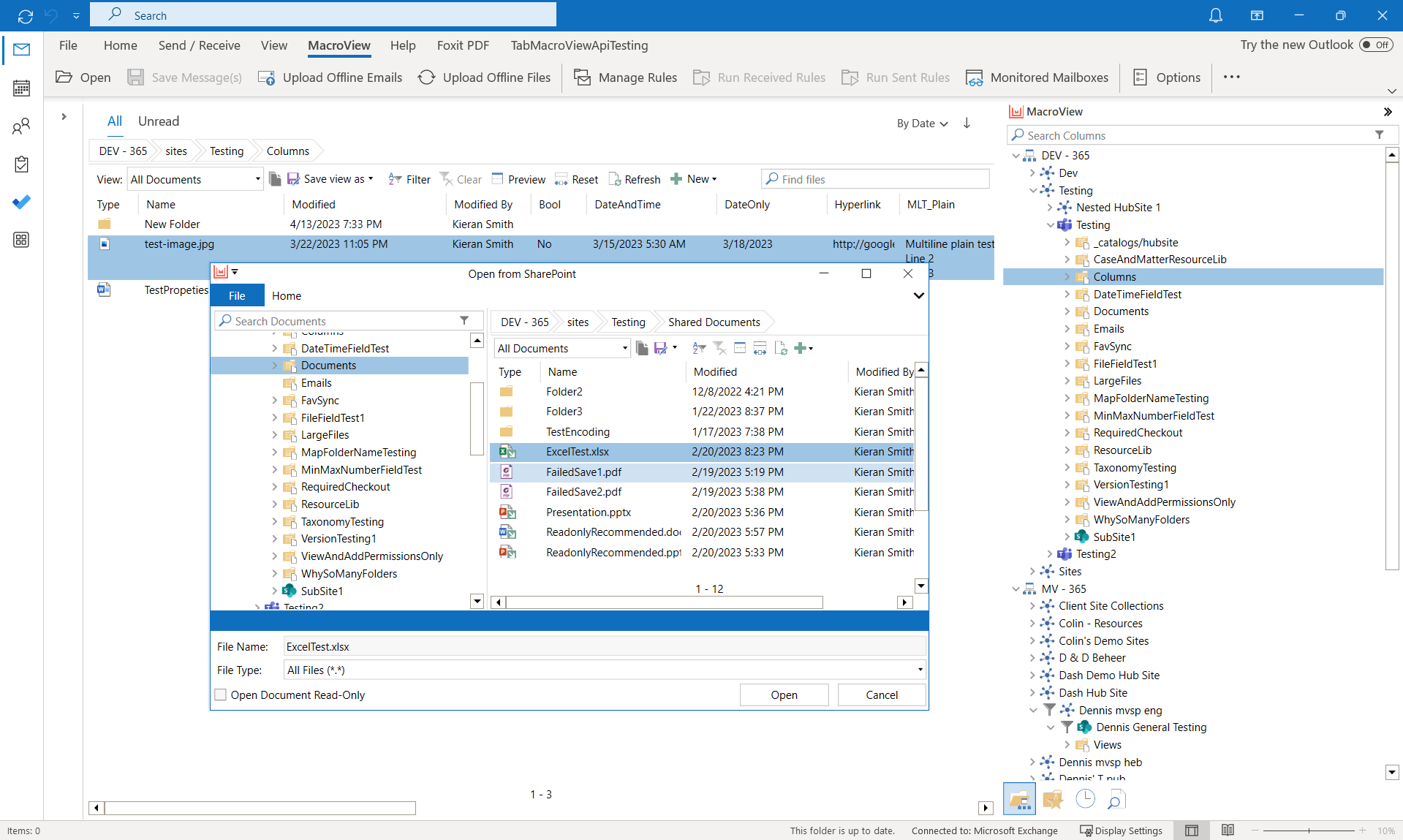Collapse the MV - 365 node in MacroView tree

pyautogui.click(x=1016, y=589)
